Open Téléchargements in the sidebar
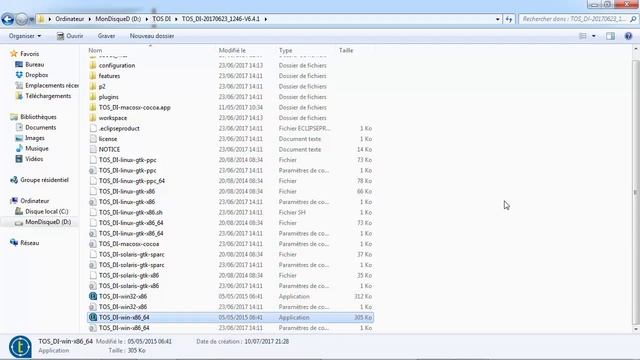Viewport: 640px width, 360px height. pos(43,96)
